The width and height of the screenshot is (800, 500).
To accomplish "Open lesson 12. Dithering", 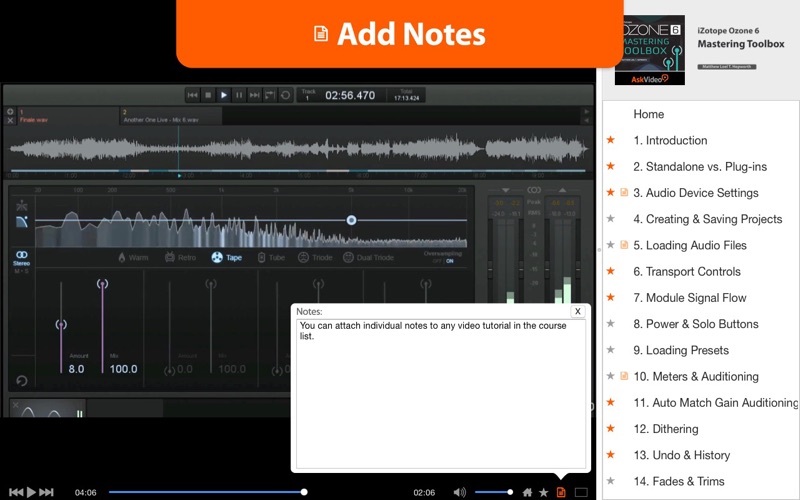I will click(x=666, y=429).
